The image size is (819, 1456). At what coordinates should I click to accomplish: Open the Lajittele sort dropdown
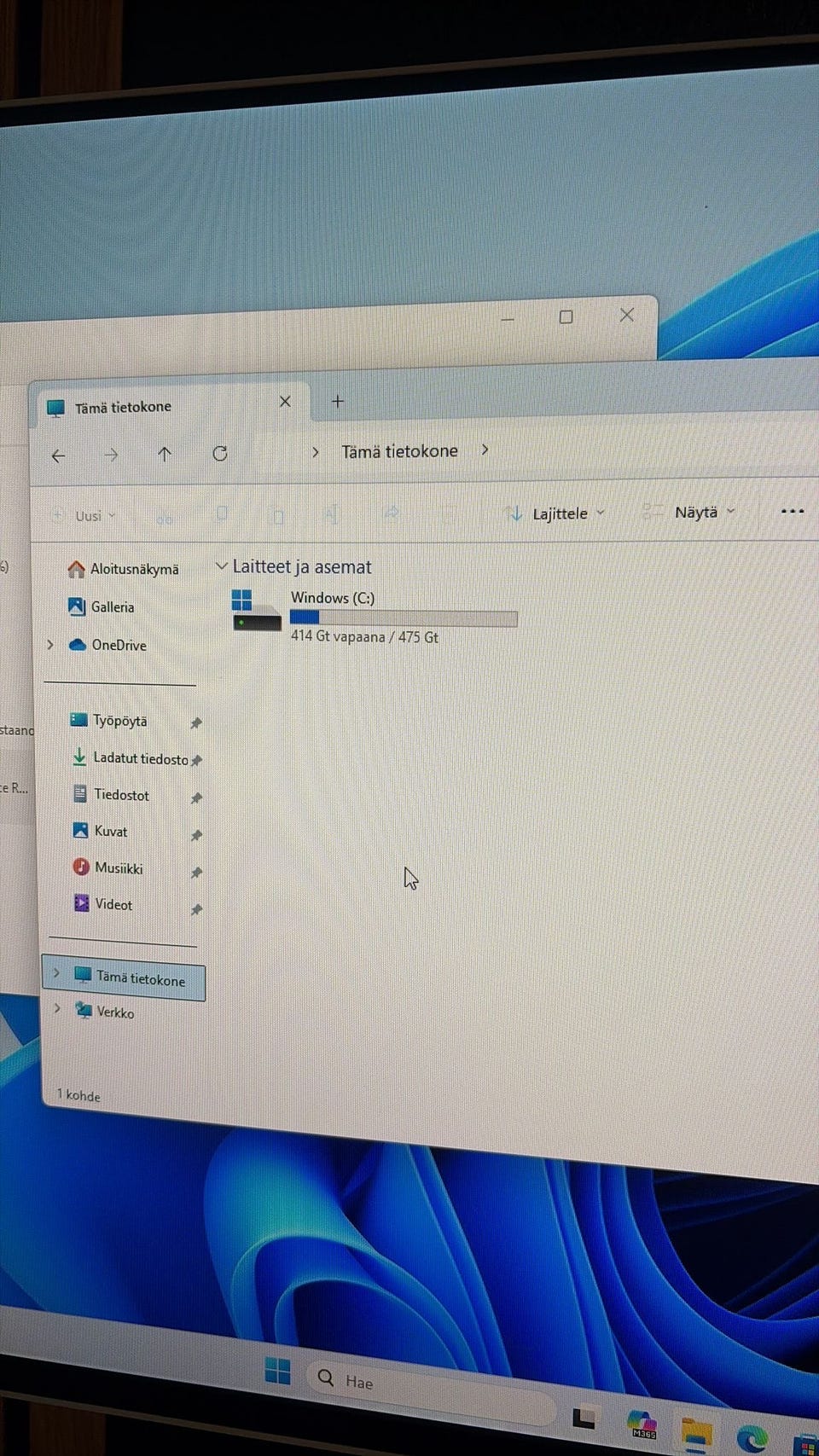[x=555, y=513]
